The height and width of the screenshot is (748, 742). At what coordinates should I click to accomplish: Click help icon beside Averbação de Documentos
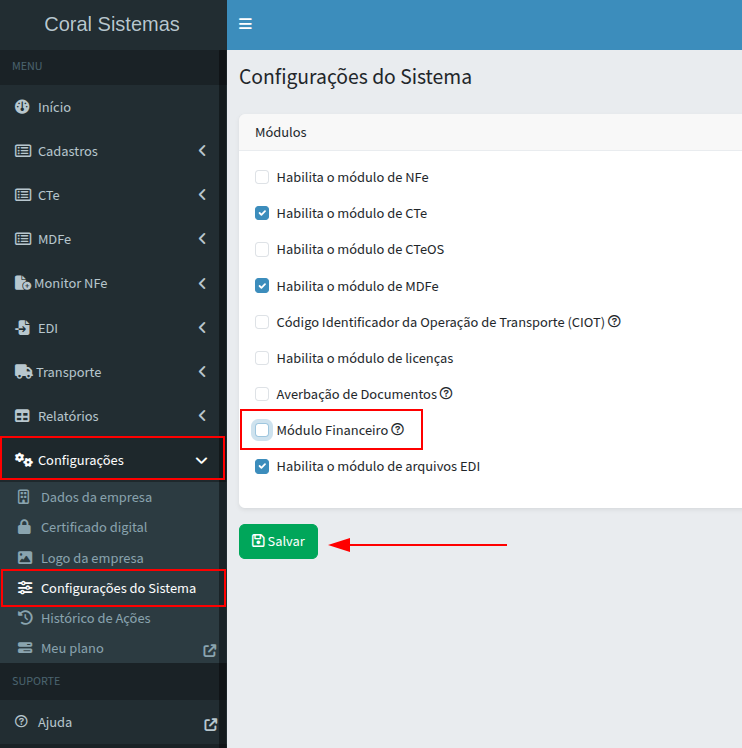[446, 394]
